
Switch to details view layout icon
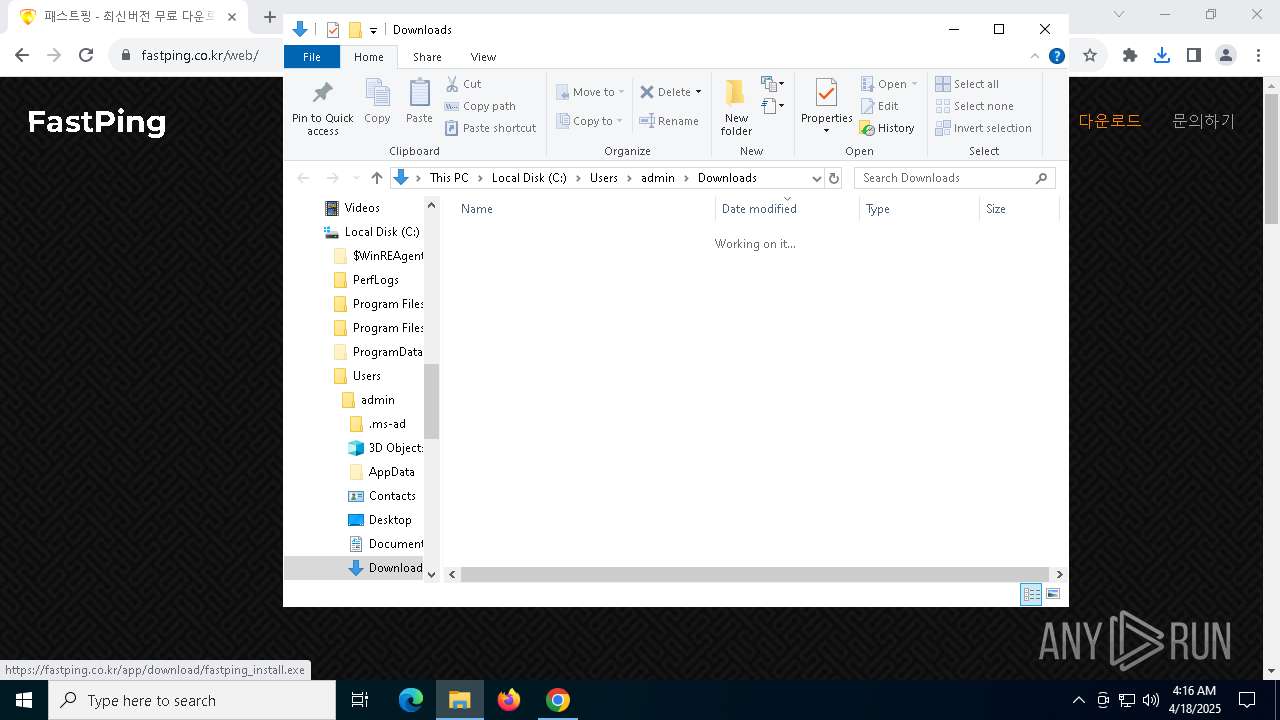click(1031, 594)
